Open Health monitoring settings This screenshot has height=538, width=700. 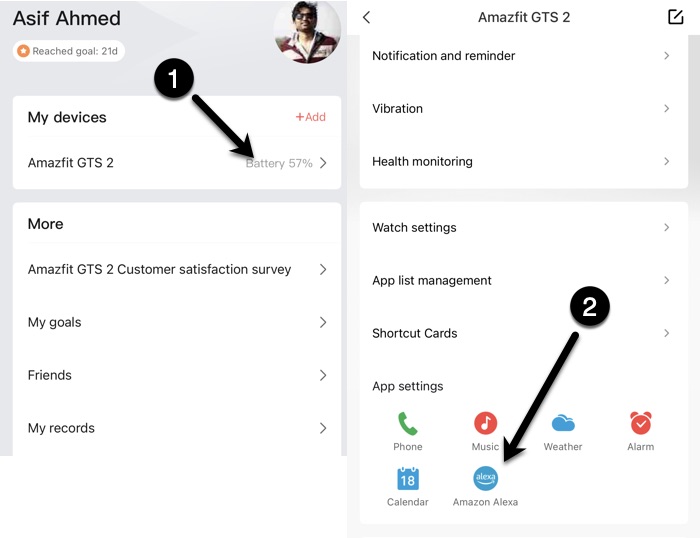[524, 161]
